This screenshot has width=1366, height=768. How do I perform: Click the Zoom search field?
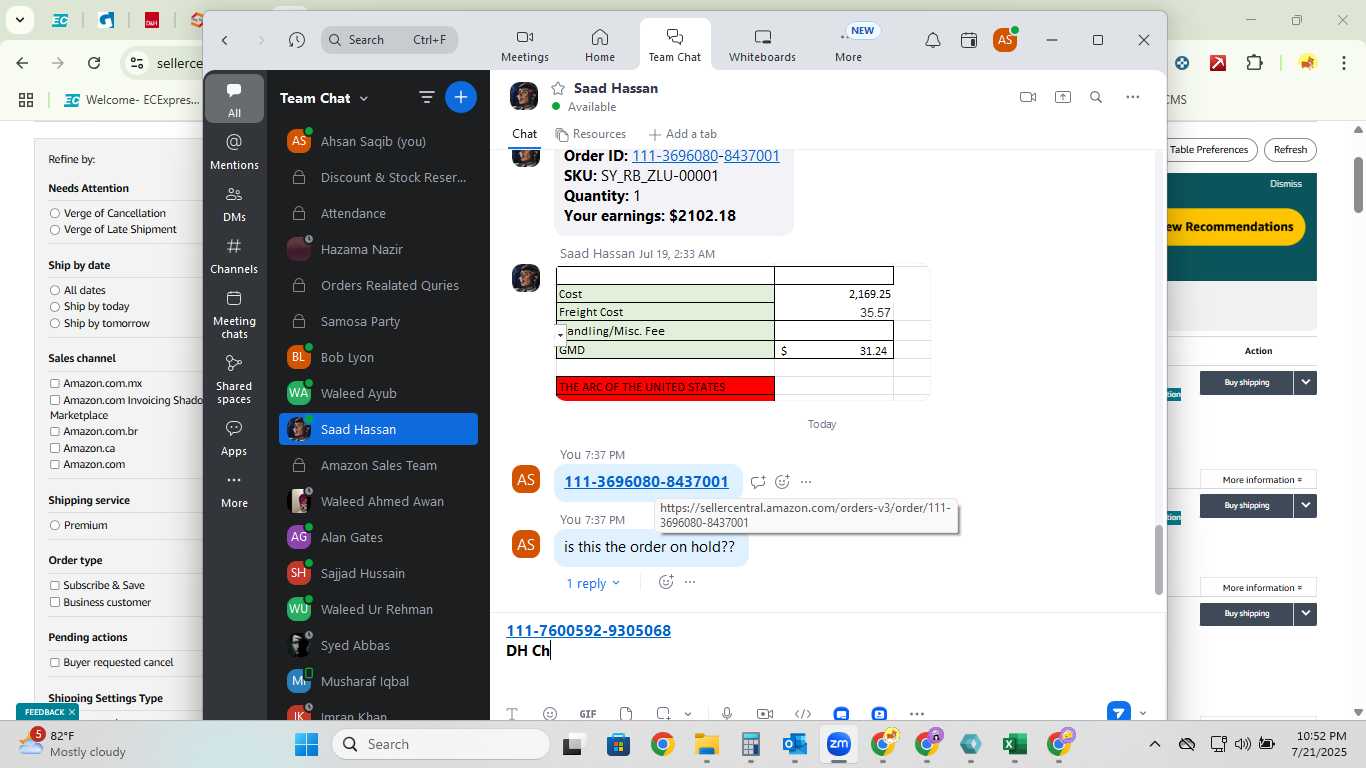390,40
